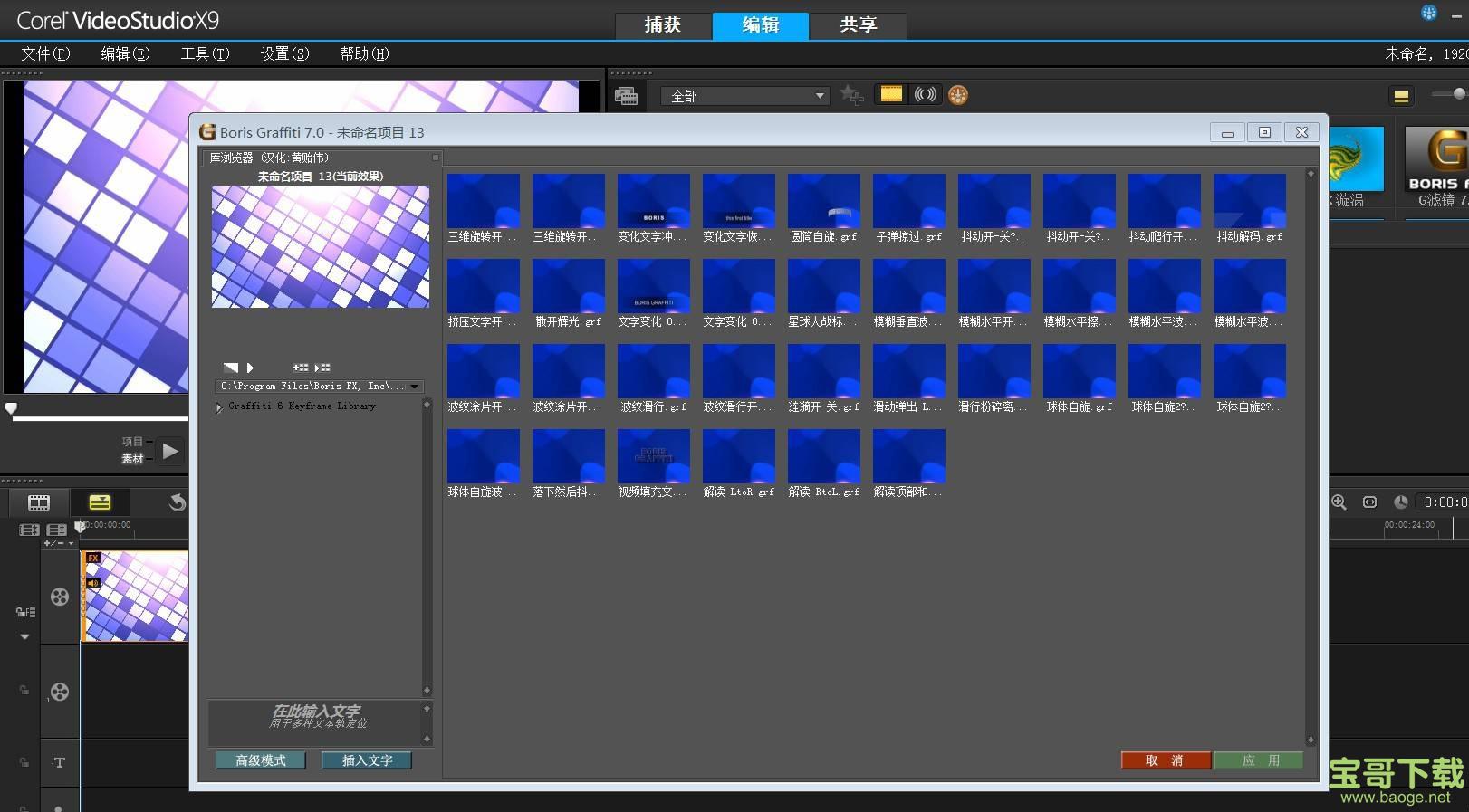Click the timeline playhead marker at 00:00:00:00
The image size is (1469, 812).
(x=80, y=525)
